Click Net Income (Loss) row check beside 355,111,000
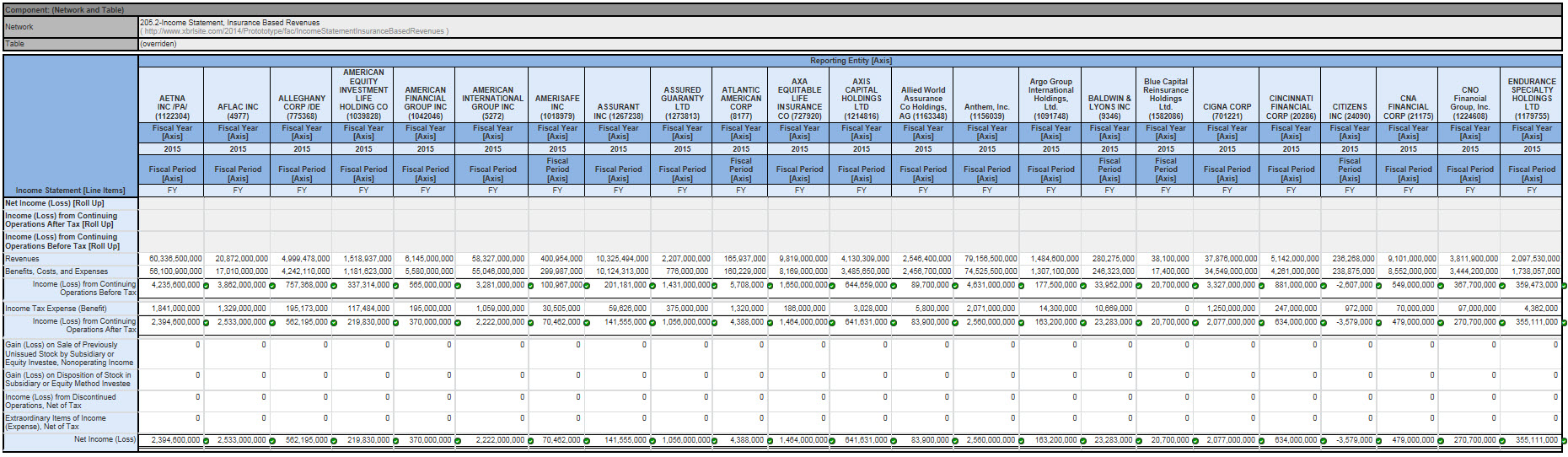1568x457 pixels. click(1564, 441)
